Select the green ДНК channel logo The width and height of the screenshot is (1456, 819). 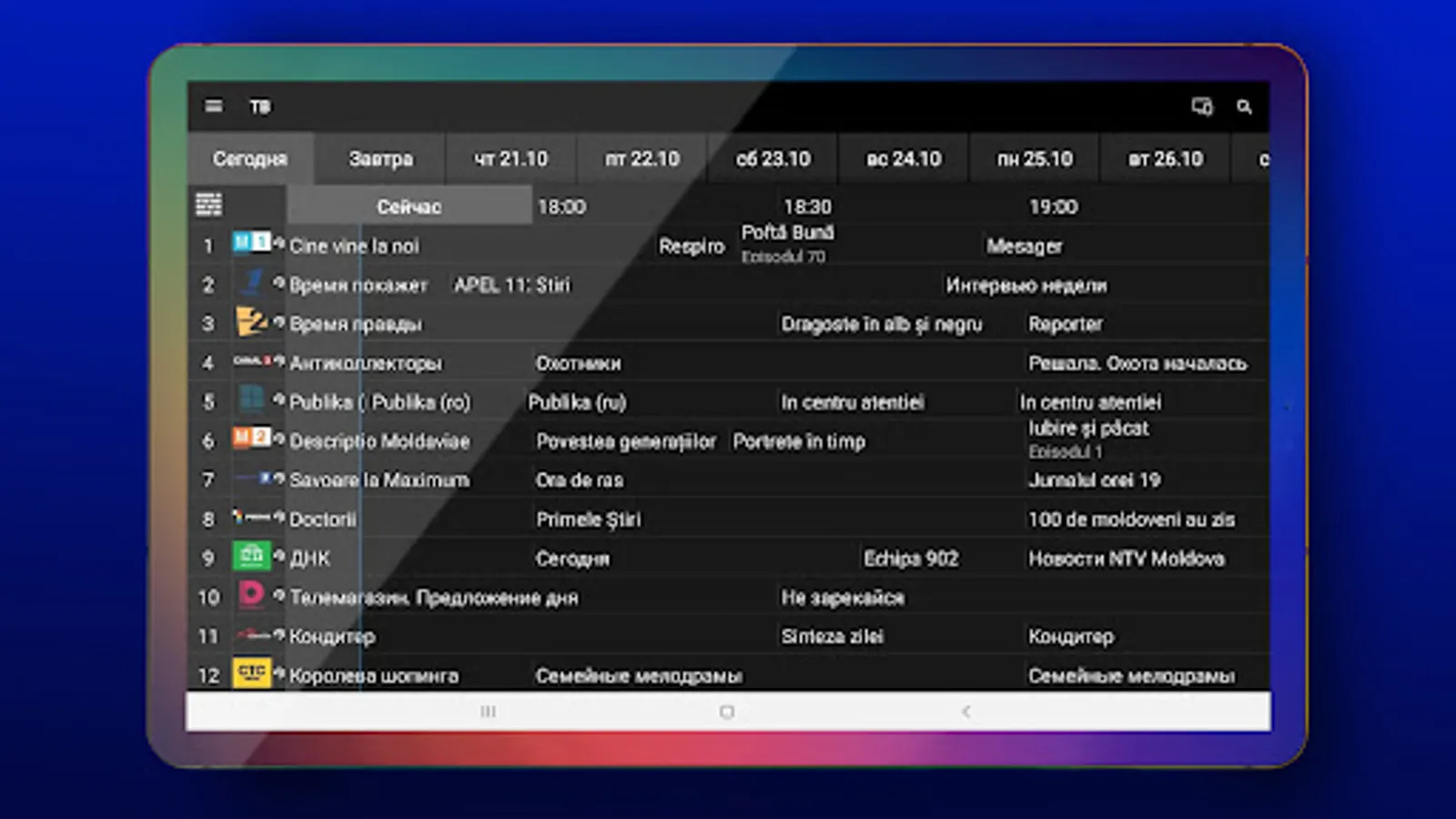[x=253, y=556]
